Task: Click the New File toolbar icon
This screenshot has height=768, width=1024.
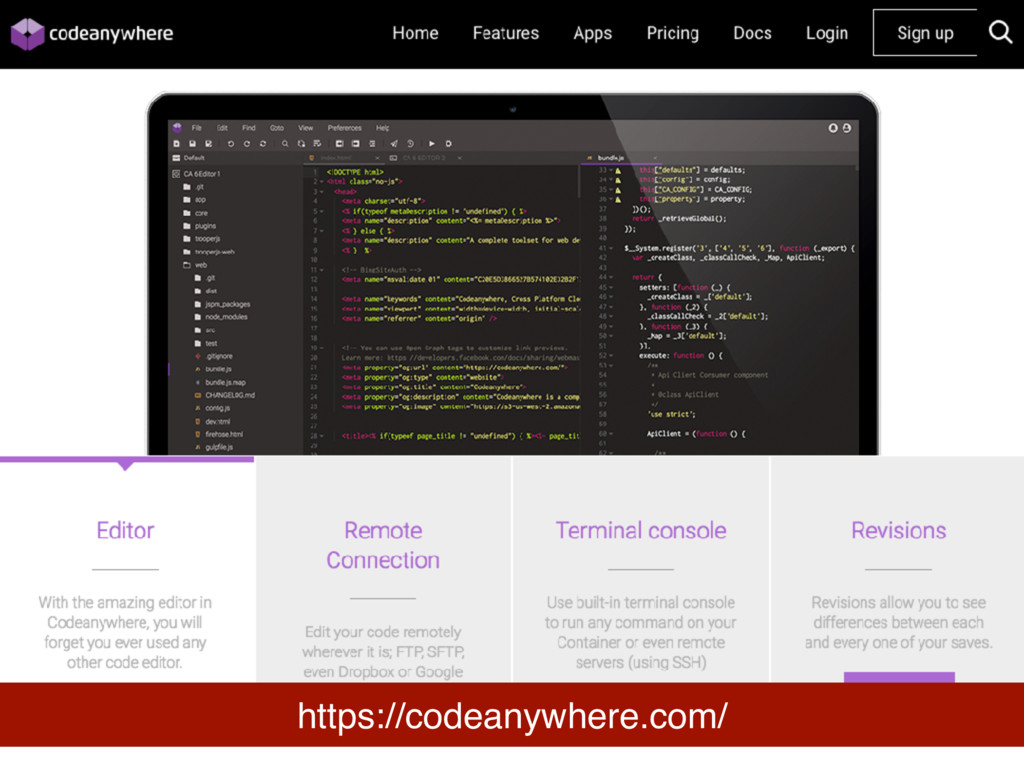Action: point(176,144)
